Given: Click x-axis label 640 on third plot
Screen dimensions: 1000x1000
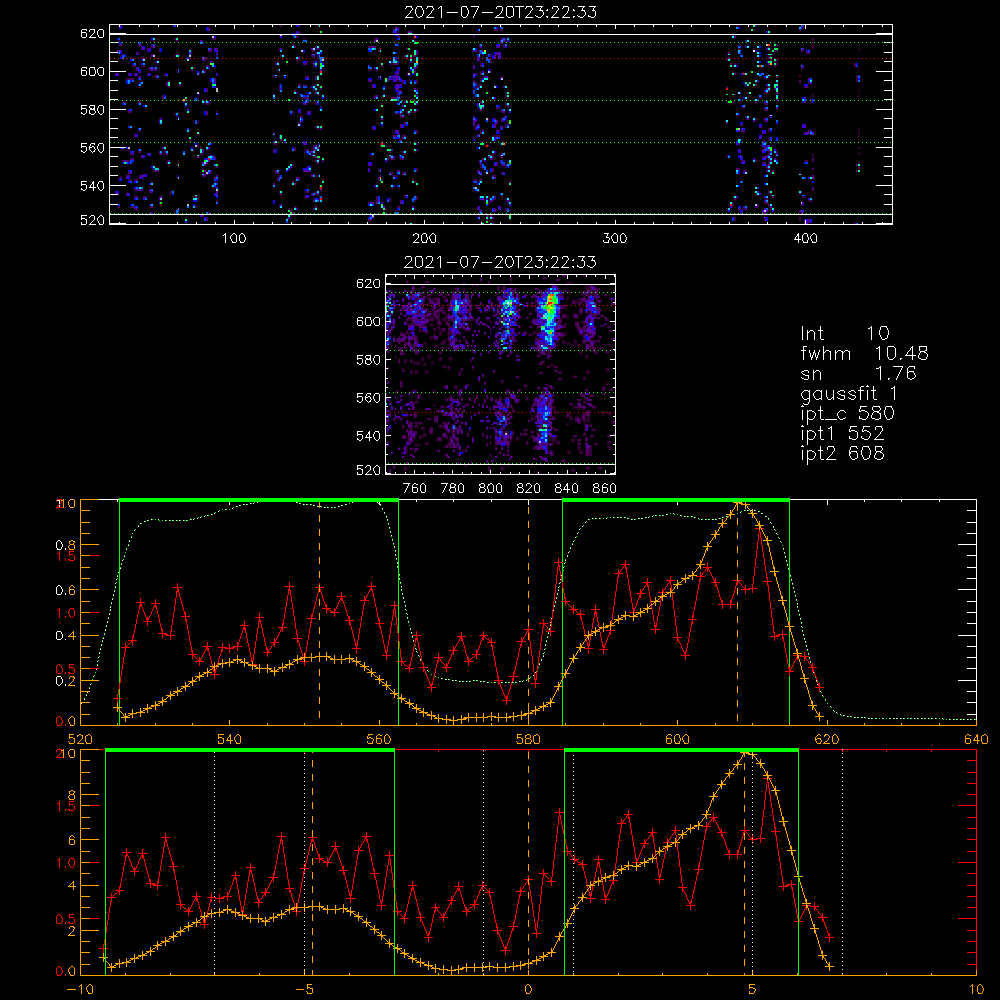Looking at the screenshot, I should coord(976,740).
